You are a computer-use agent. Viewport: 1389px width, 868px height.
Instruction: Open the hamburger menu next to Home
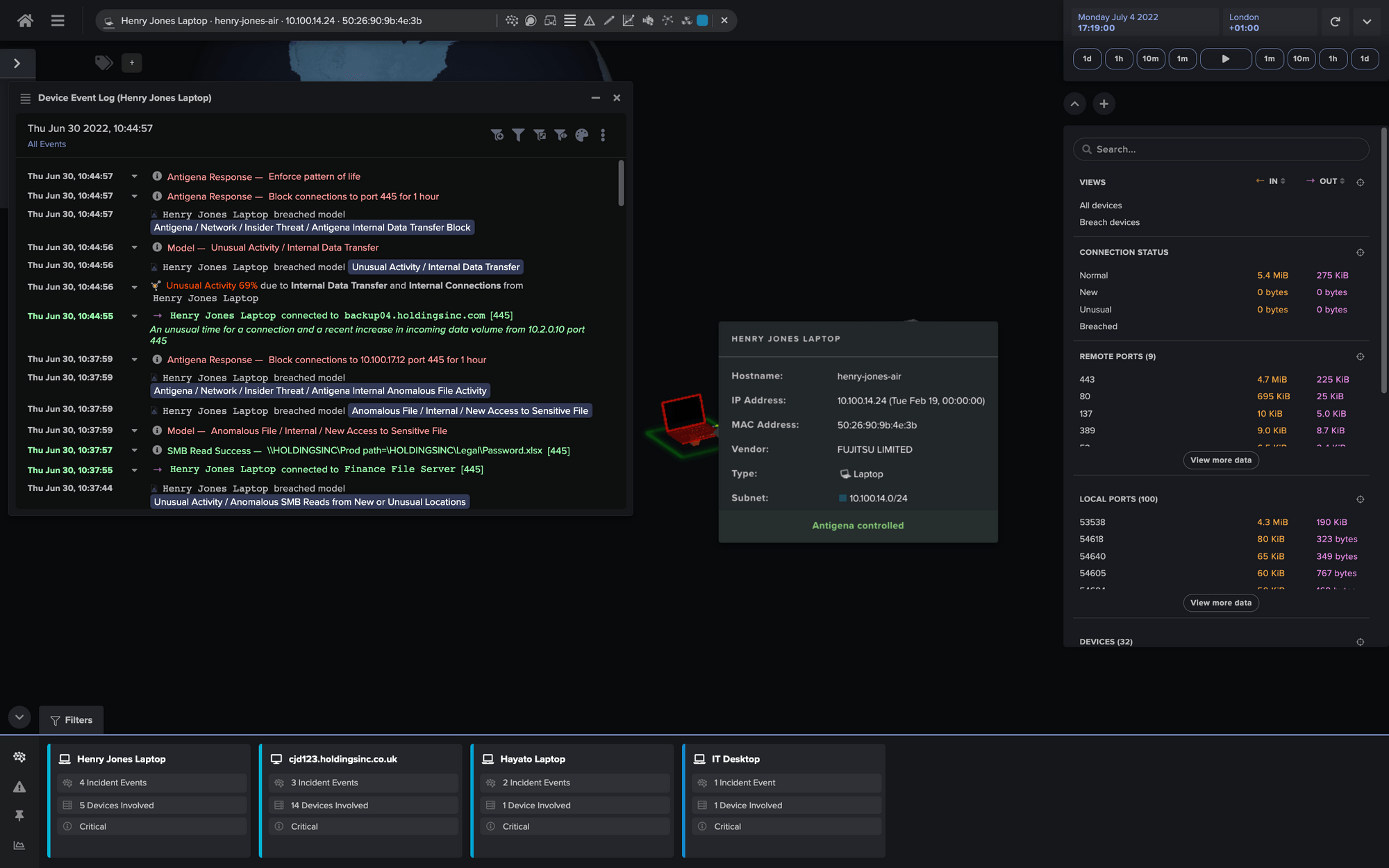coord(57,20)
